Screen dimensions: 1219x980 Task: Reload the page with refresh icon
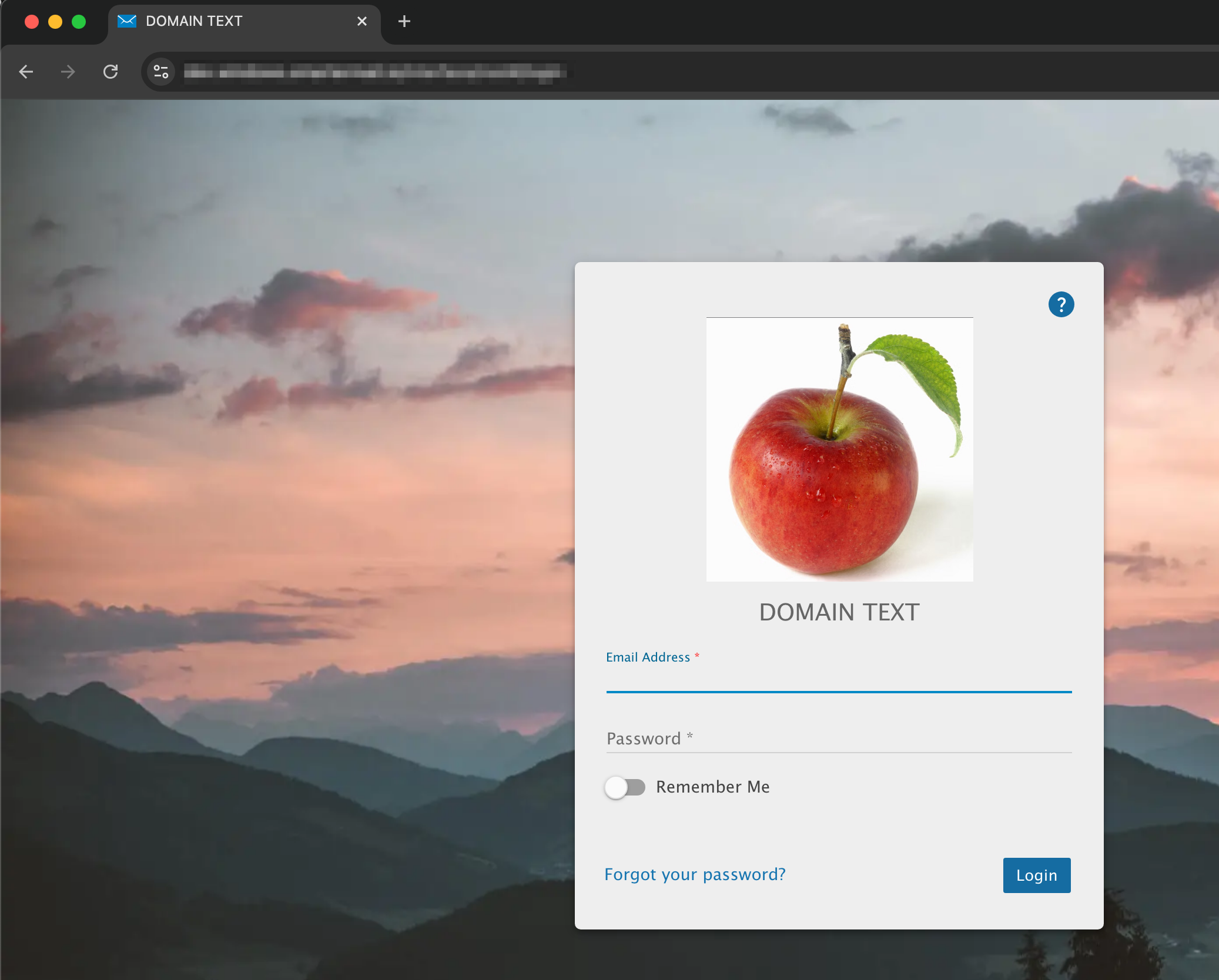110,72
